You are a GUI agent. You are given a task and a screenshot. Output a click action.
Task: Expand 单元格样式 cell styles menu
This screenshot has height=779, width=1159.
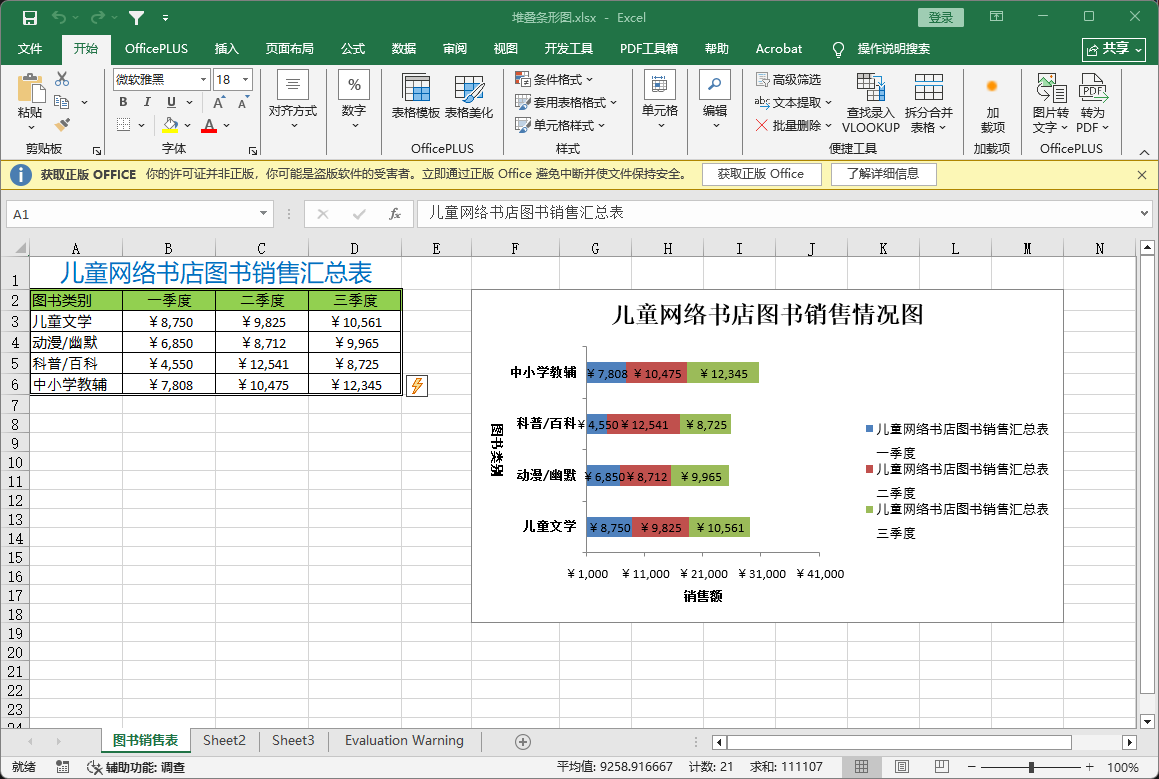(x=560, y=125)
